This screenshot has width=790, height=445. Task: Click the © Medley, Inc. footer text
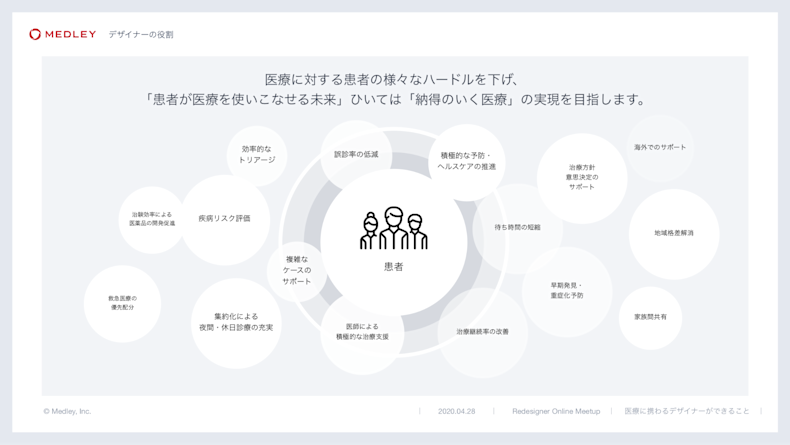[x=68, y=411]
